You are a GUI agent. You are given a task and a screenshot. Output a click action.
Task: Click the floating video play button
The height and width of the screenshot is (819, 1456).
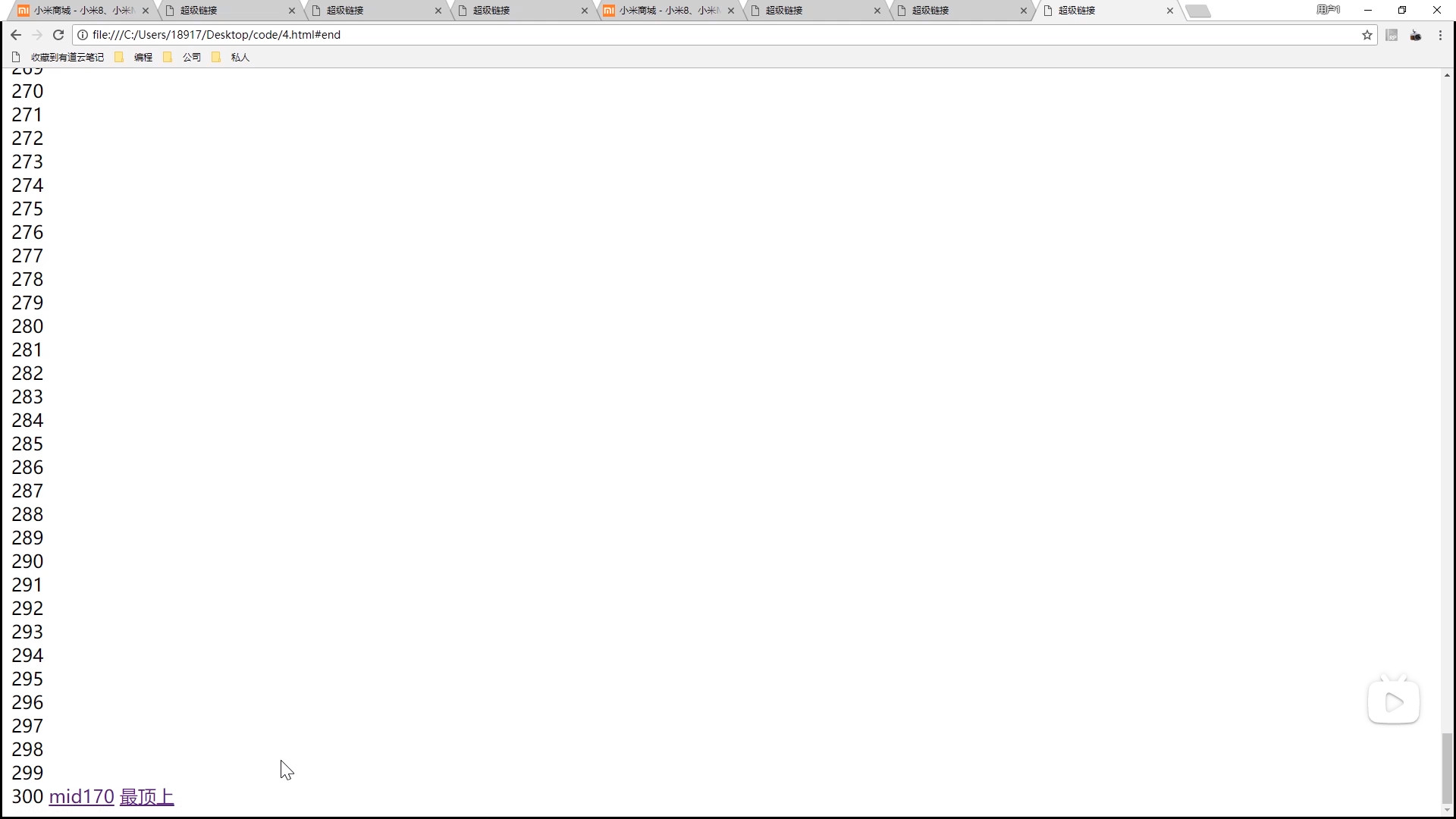coord(1393,702)
